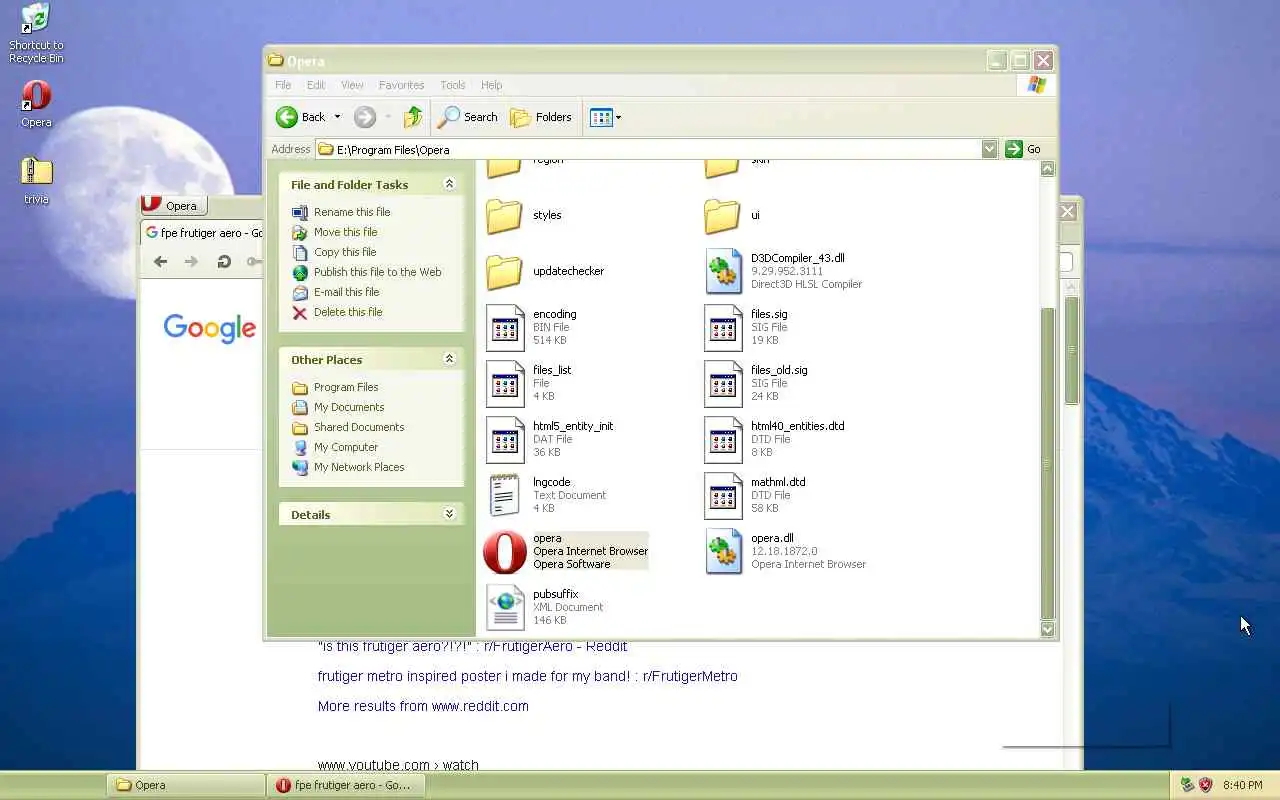This screenshot has width=1280, height=800.
Task: Click Move this file
Action: pos(335,232)
